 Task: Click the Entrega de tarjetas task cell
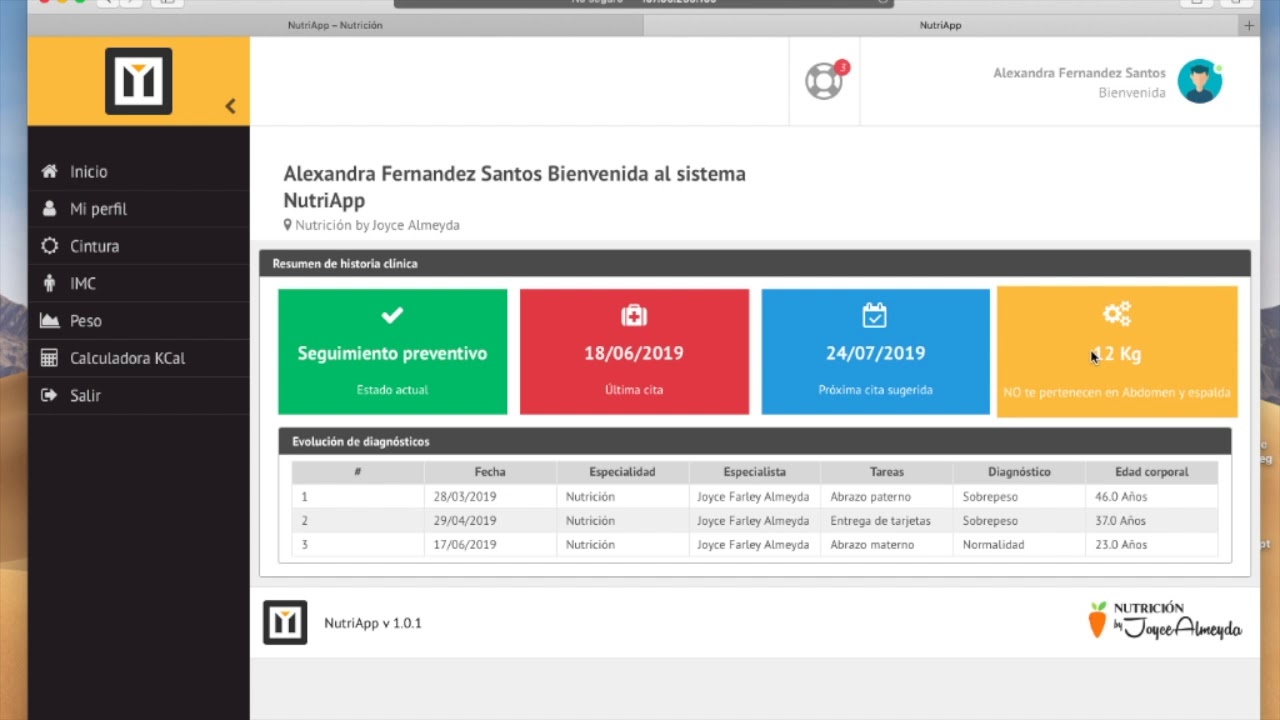(887, 521)
